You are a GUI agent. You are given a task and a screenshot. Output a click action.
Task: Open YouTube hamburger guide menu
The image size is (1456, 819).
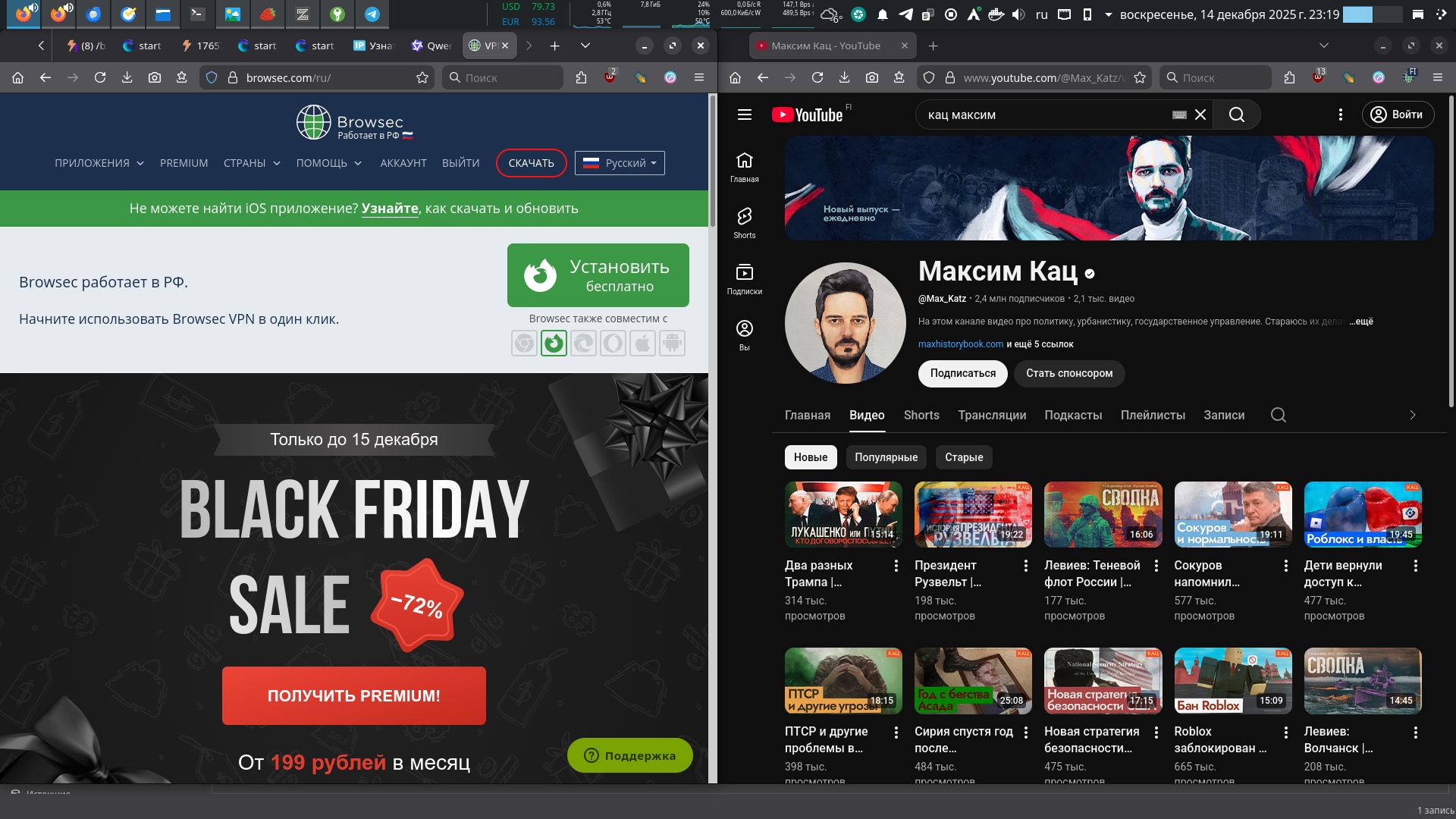[x=744, y=115]
